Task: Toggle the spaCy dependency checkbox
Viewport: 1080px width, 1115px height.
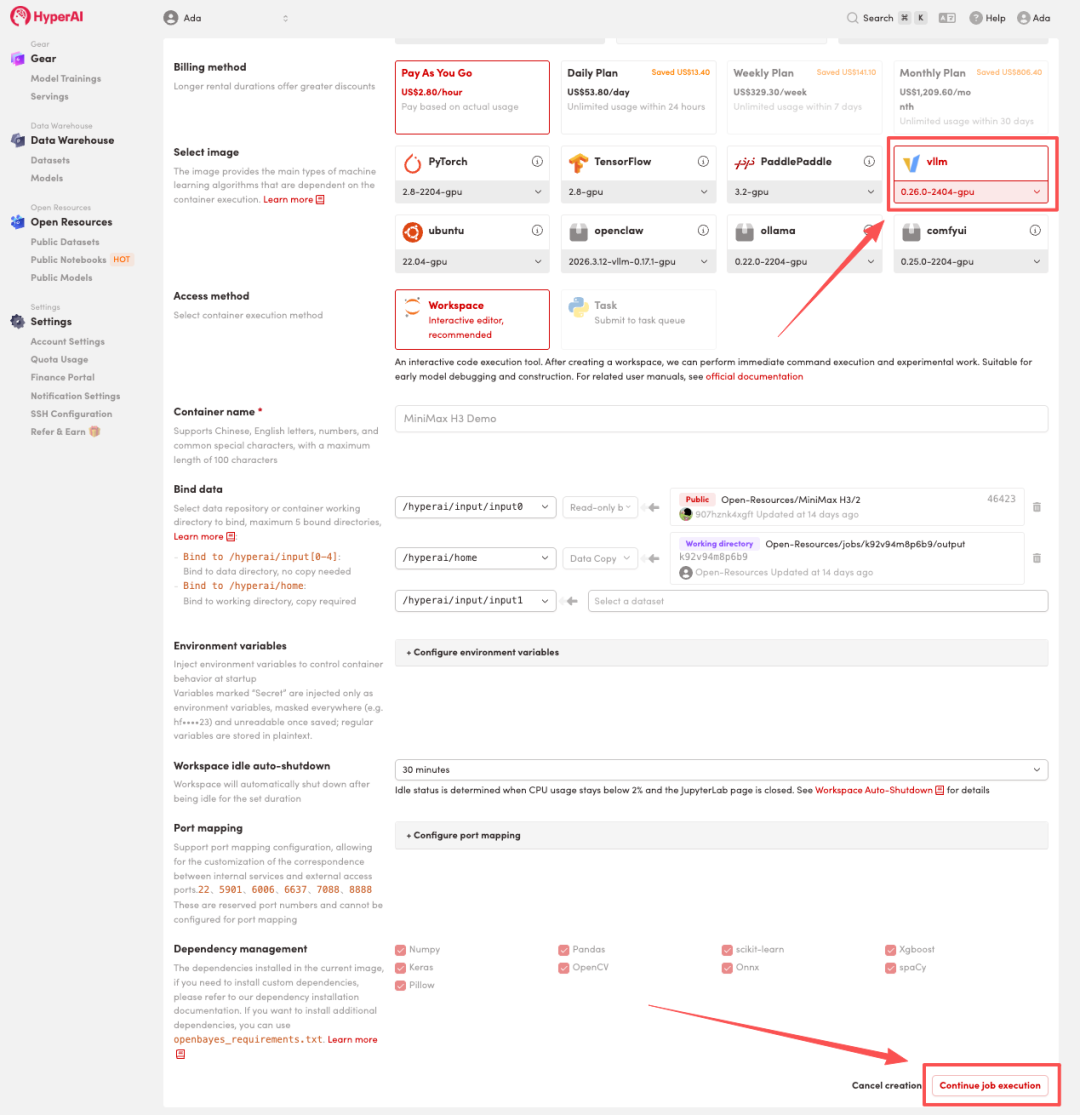Action: [x=890, y=968]
